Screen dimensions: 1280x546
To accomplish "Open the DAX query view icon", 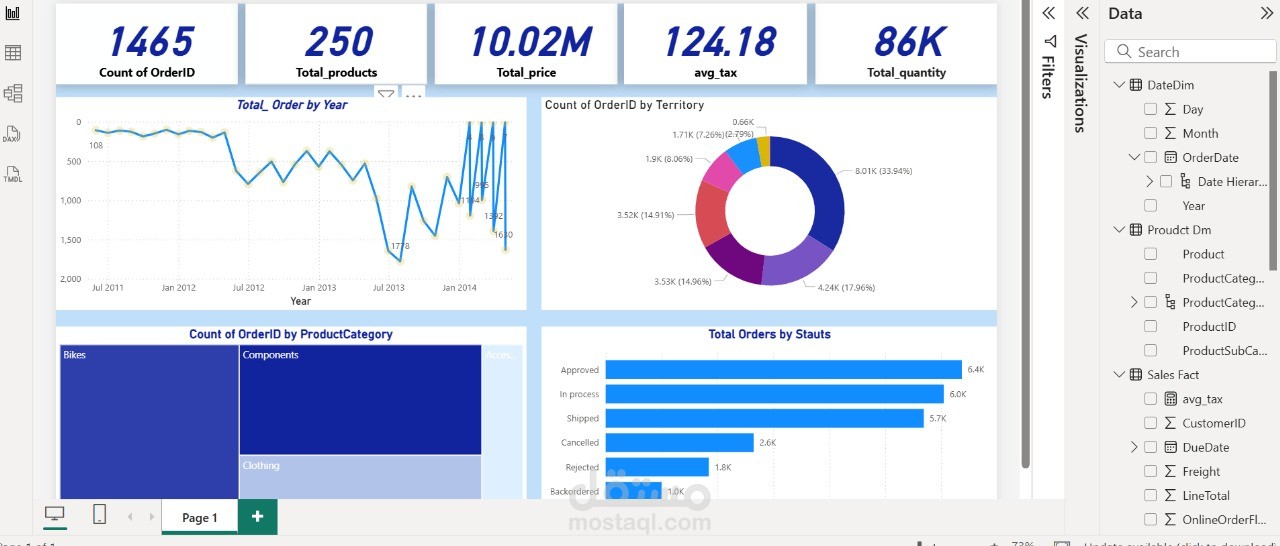I will pyautogui.click(x=13, y=134).
